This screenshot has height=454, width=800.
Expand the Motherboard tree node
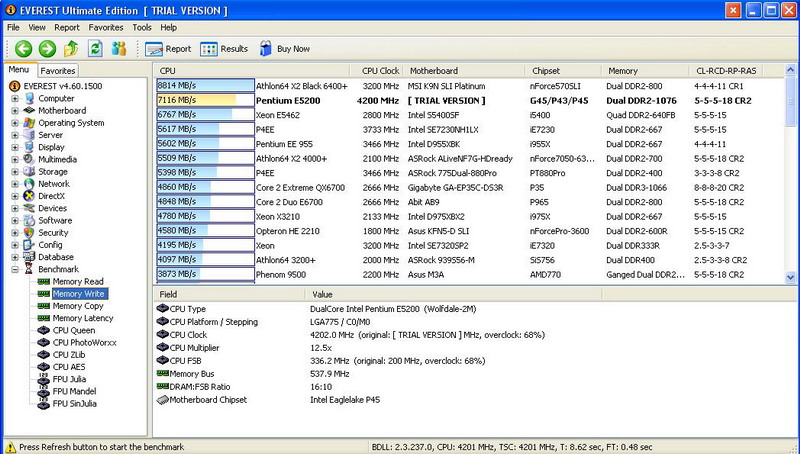click(15, 111)
